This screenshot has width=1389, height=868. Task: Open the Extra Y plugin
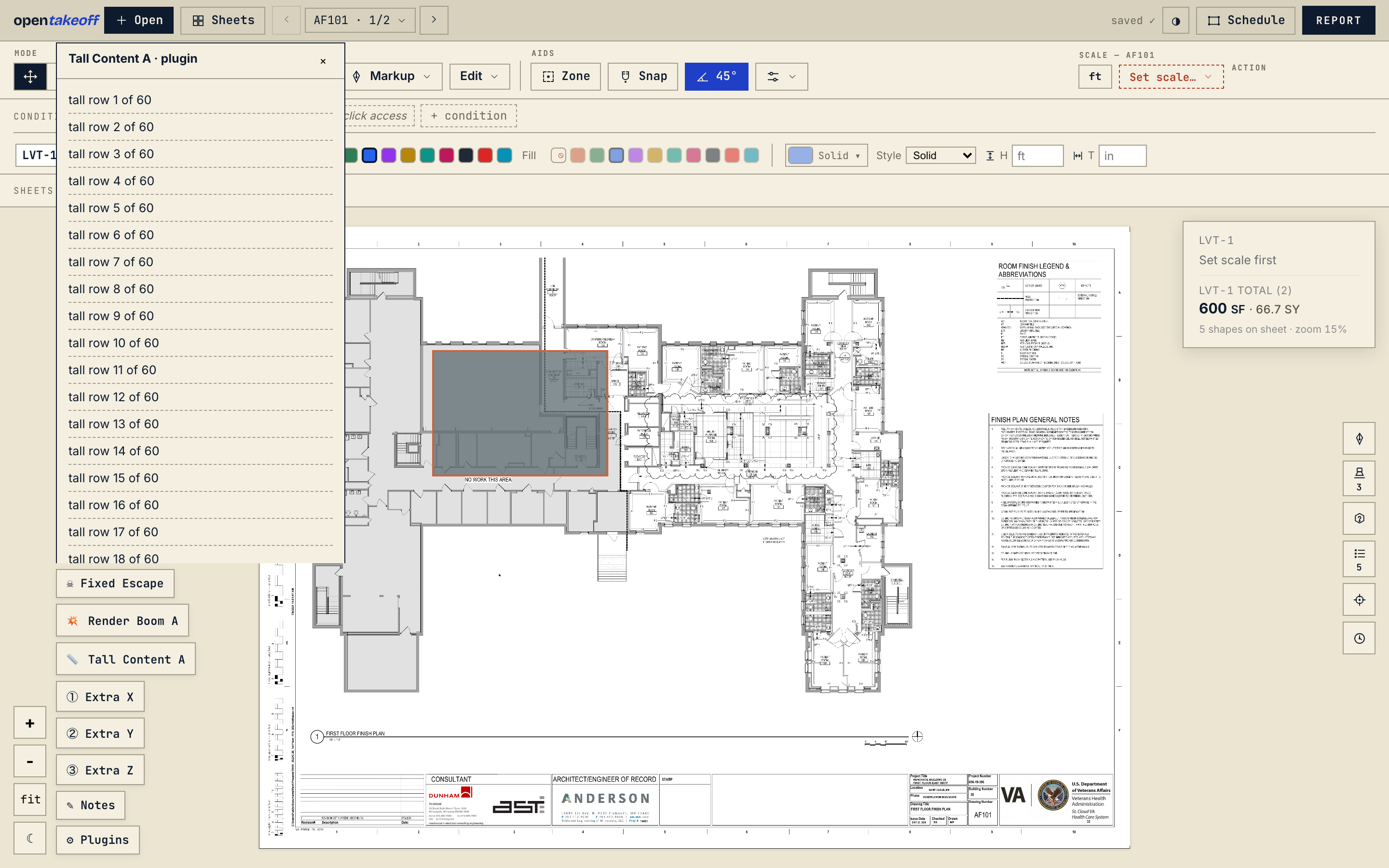click(100, 733)
